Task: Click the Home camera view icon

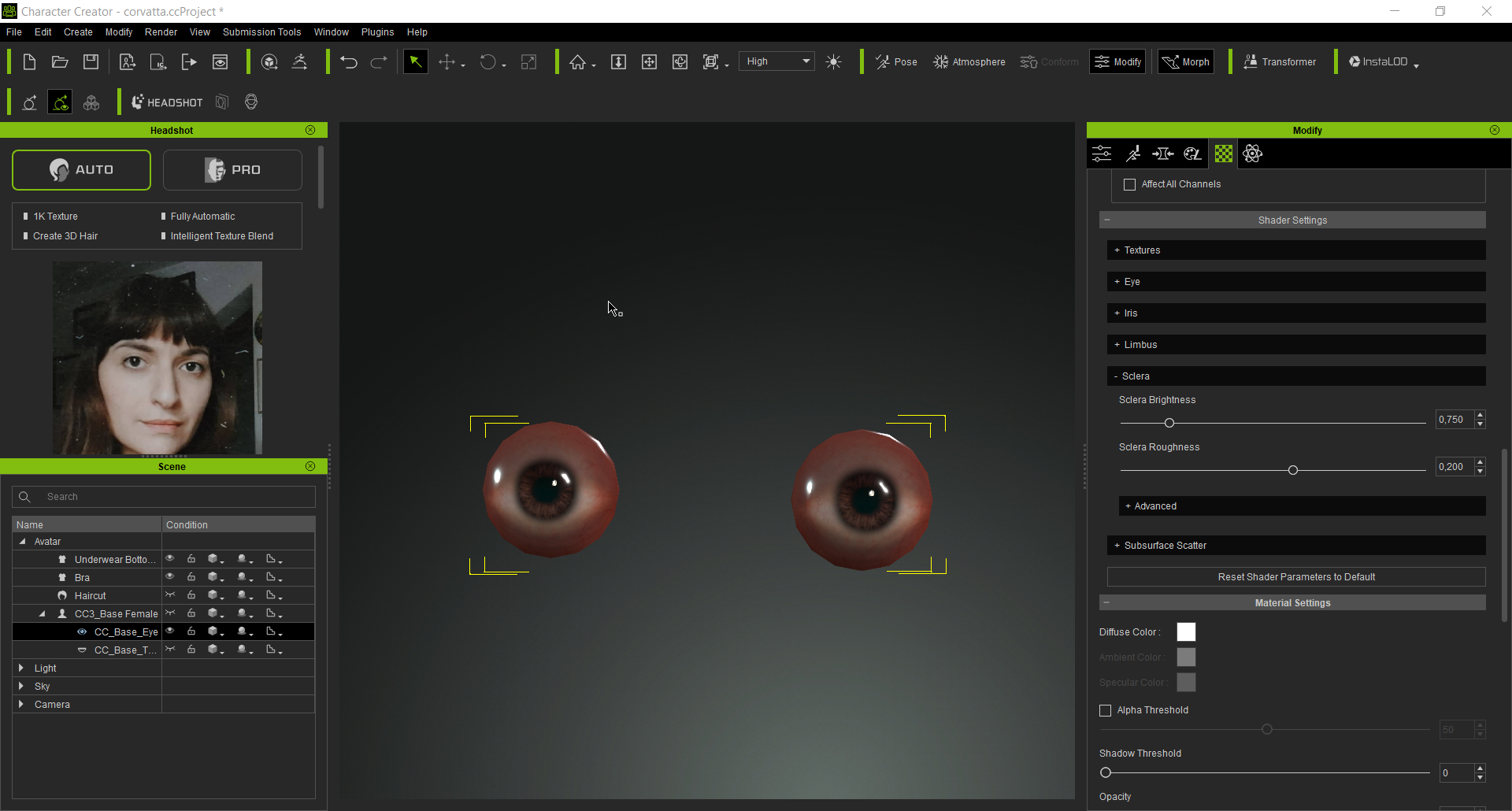Action: (578, 62)
